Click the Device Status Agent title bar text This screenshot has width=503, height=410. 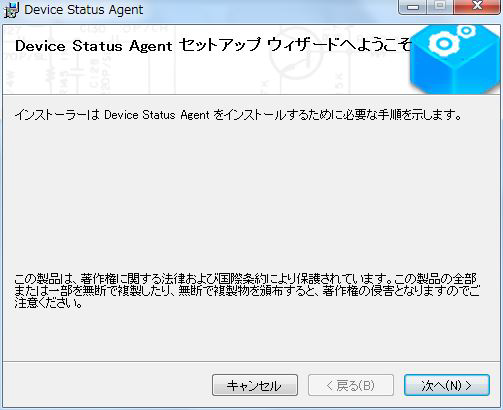coord(84,10)
